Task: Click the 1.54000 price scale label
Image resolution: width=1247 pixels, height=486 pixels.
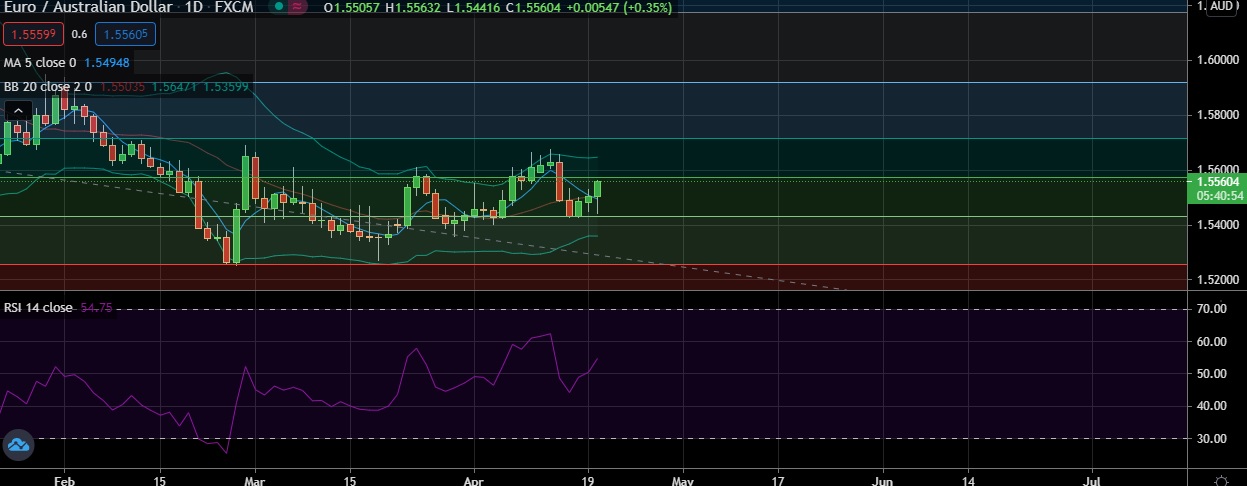Action: point(1218,225)
